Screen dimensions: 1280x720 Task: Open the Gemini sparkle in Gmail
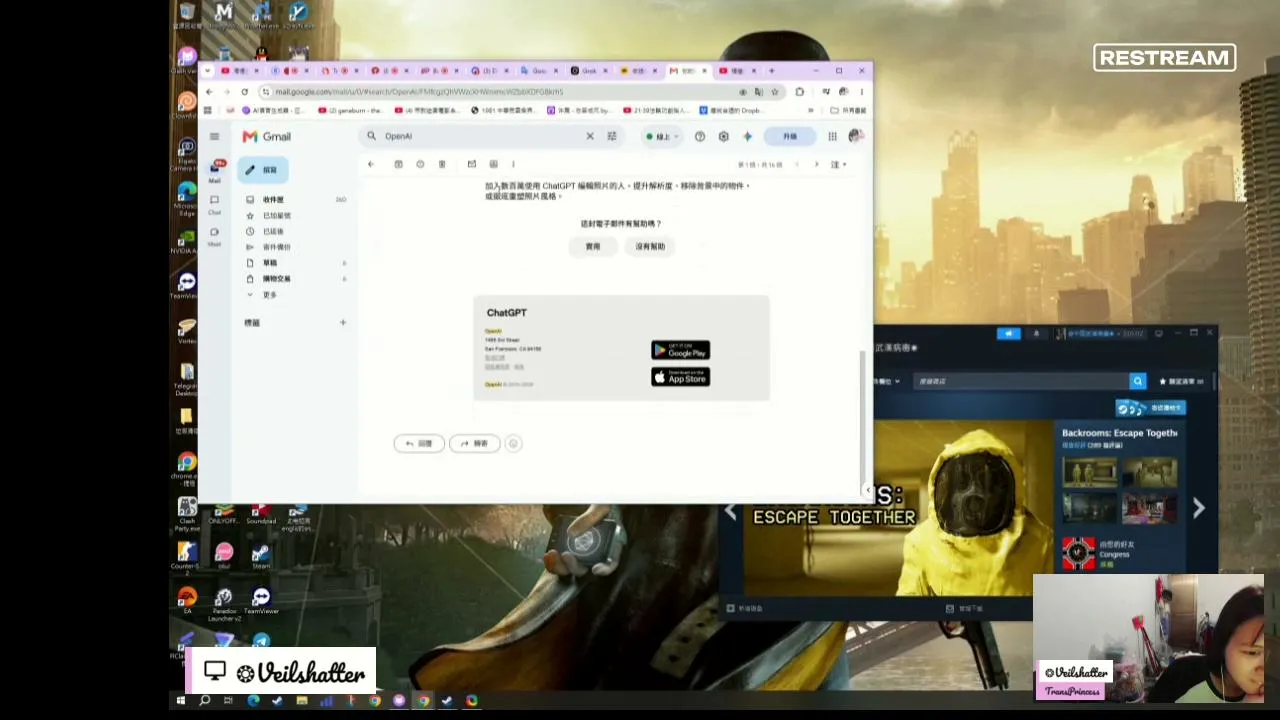tap(747, 136)
